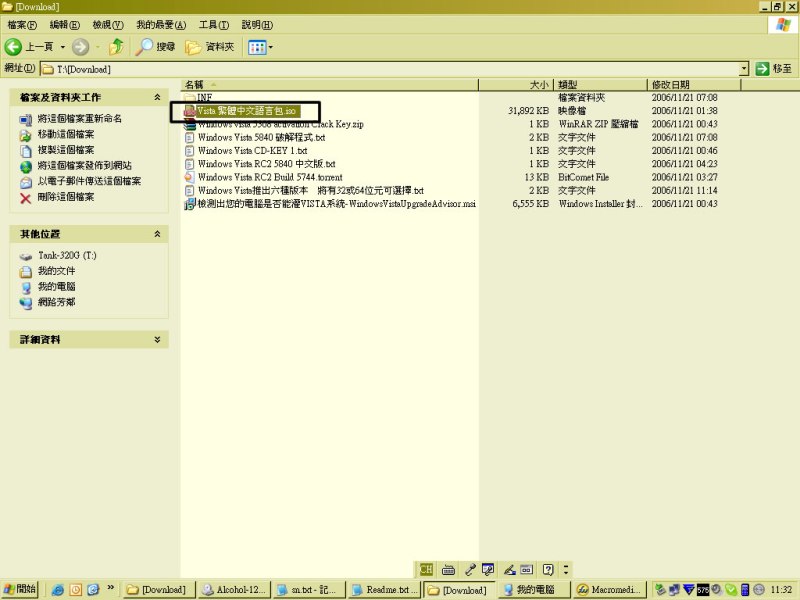Switch to 我的電腦 taskbar window
Viewport: 800px width, 600px height.
coord(534,590)
